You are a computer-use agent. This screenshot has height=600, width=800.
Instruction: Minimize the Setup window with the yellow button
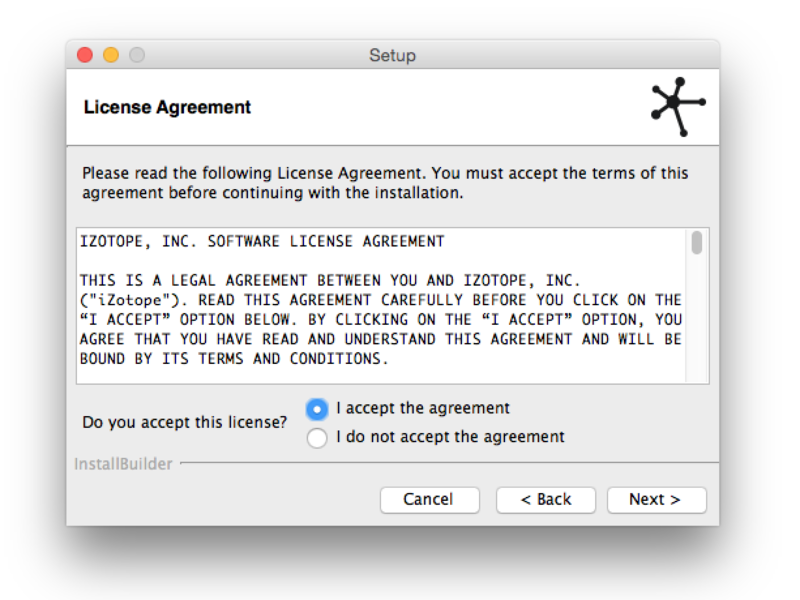pos(111,55)
